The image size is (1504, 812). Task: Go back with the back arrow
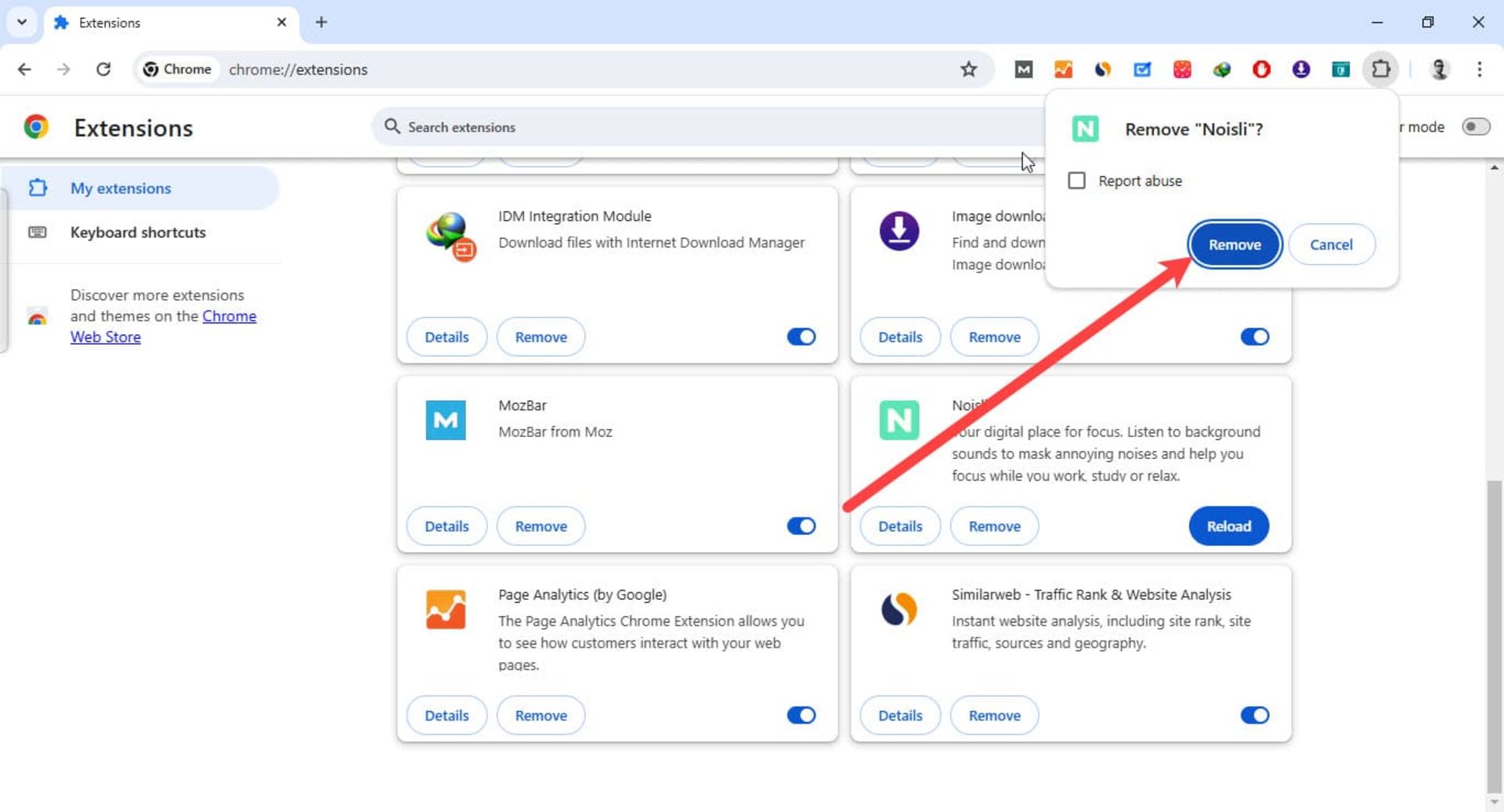24,69
